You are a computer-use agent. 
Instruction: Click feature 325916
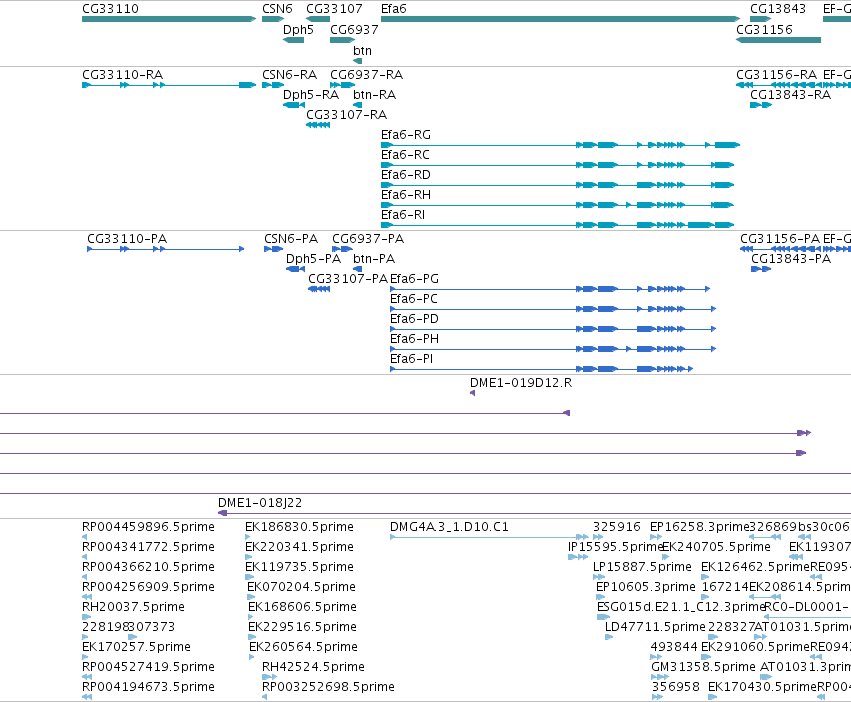coord(598,537)
